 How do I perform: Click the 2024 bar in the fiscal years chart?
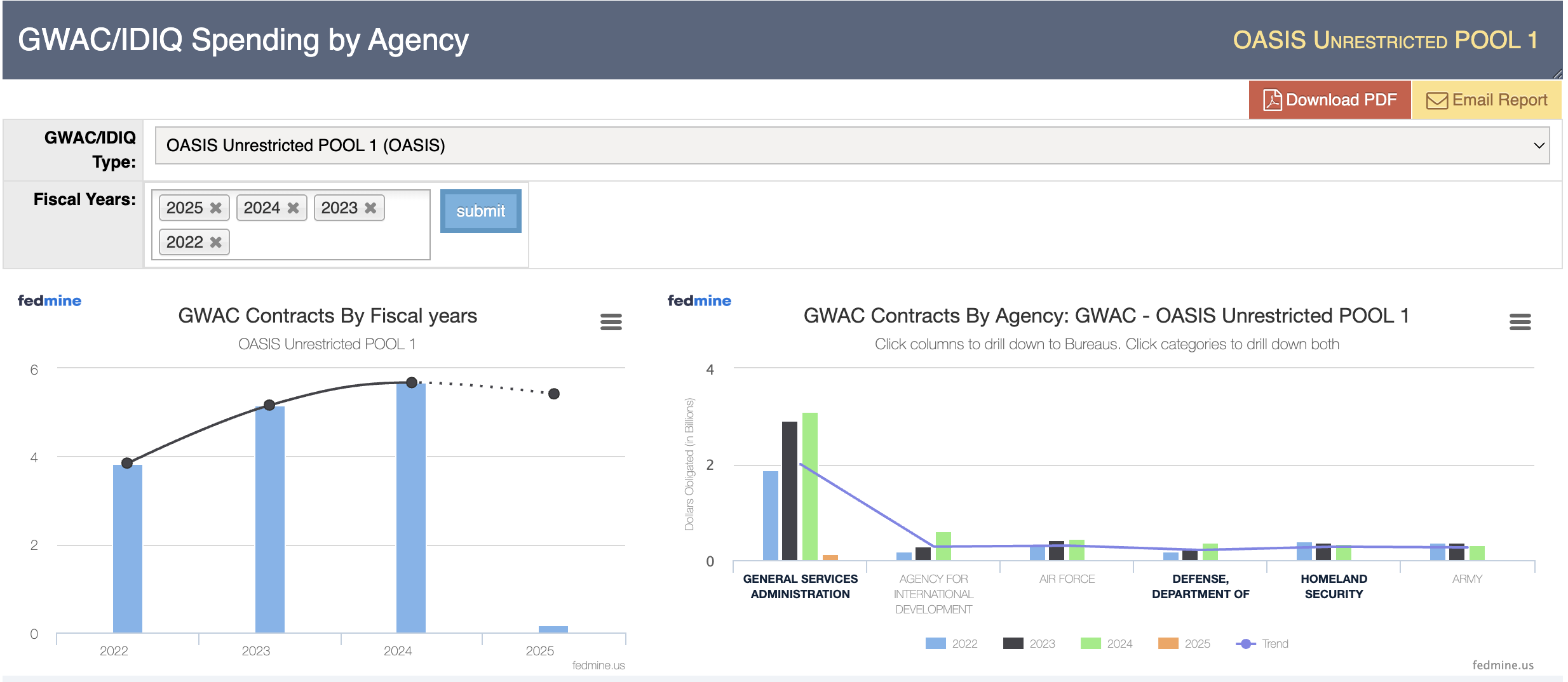(x=411, y=508)
